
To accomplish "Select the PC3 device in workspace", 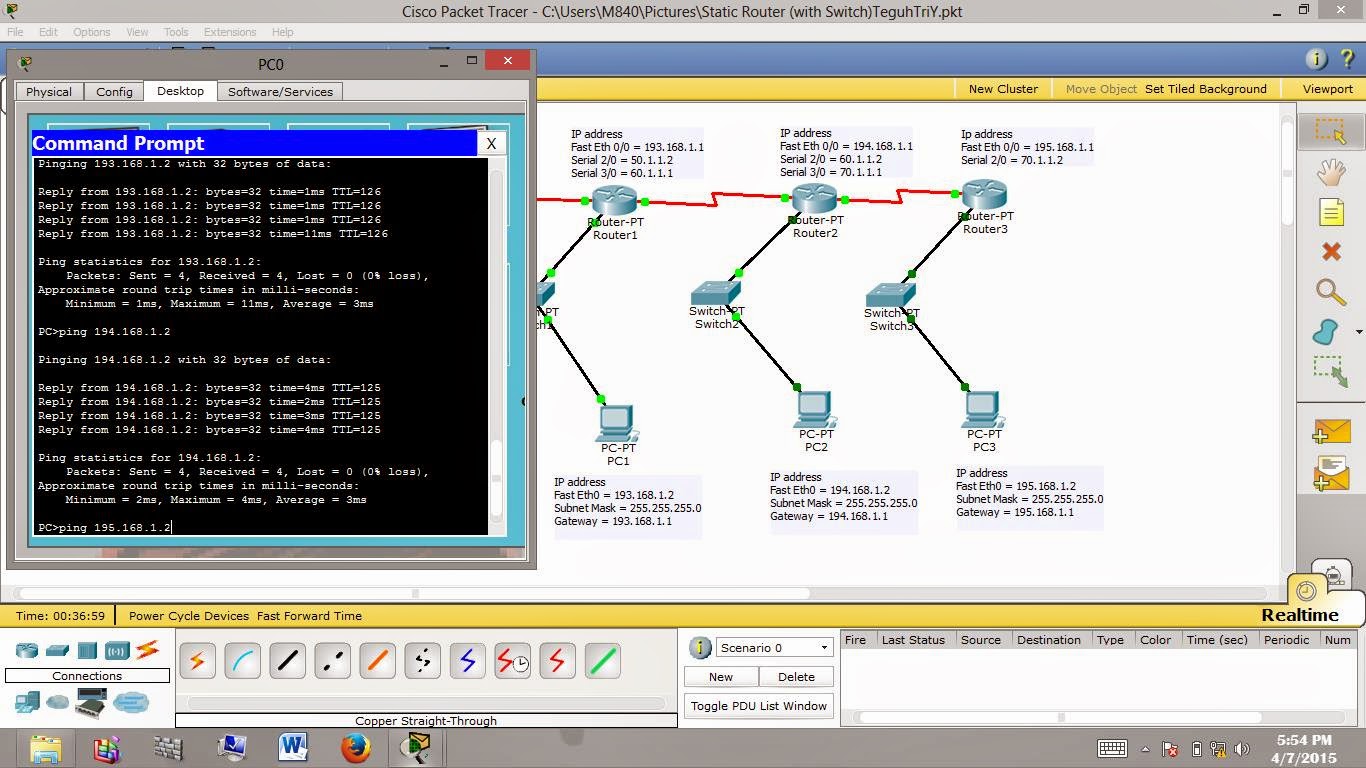I will pos(982,409).
